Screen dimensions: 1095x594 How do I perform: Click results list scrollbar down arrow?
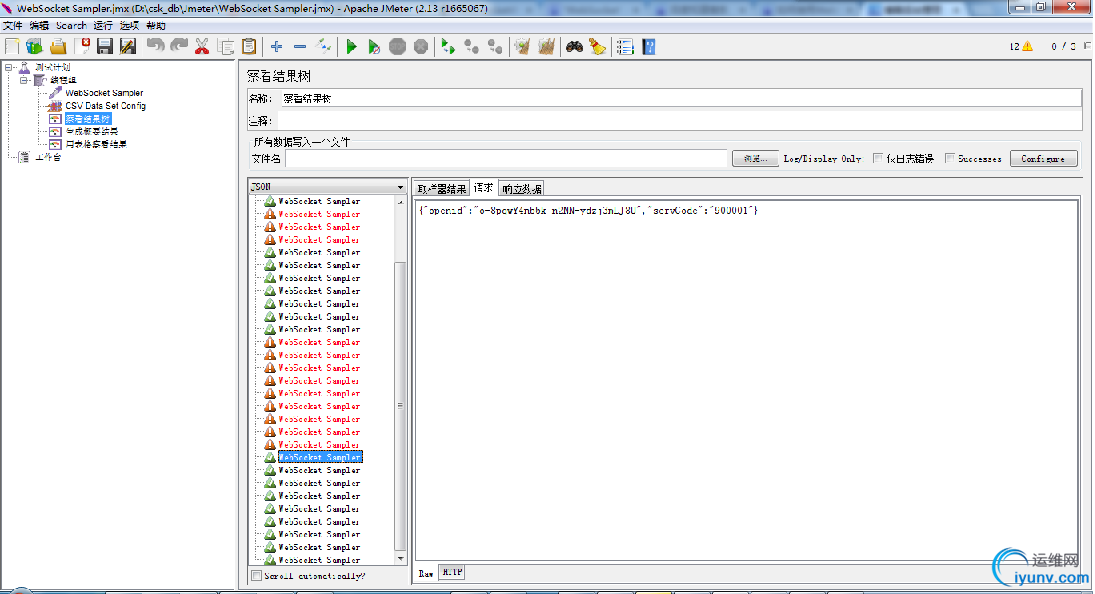coord(400,558)
